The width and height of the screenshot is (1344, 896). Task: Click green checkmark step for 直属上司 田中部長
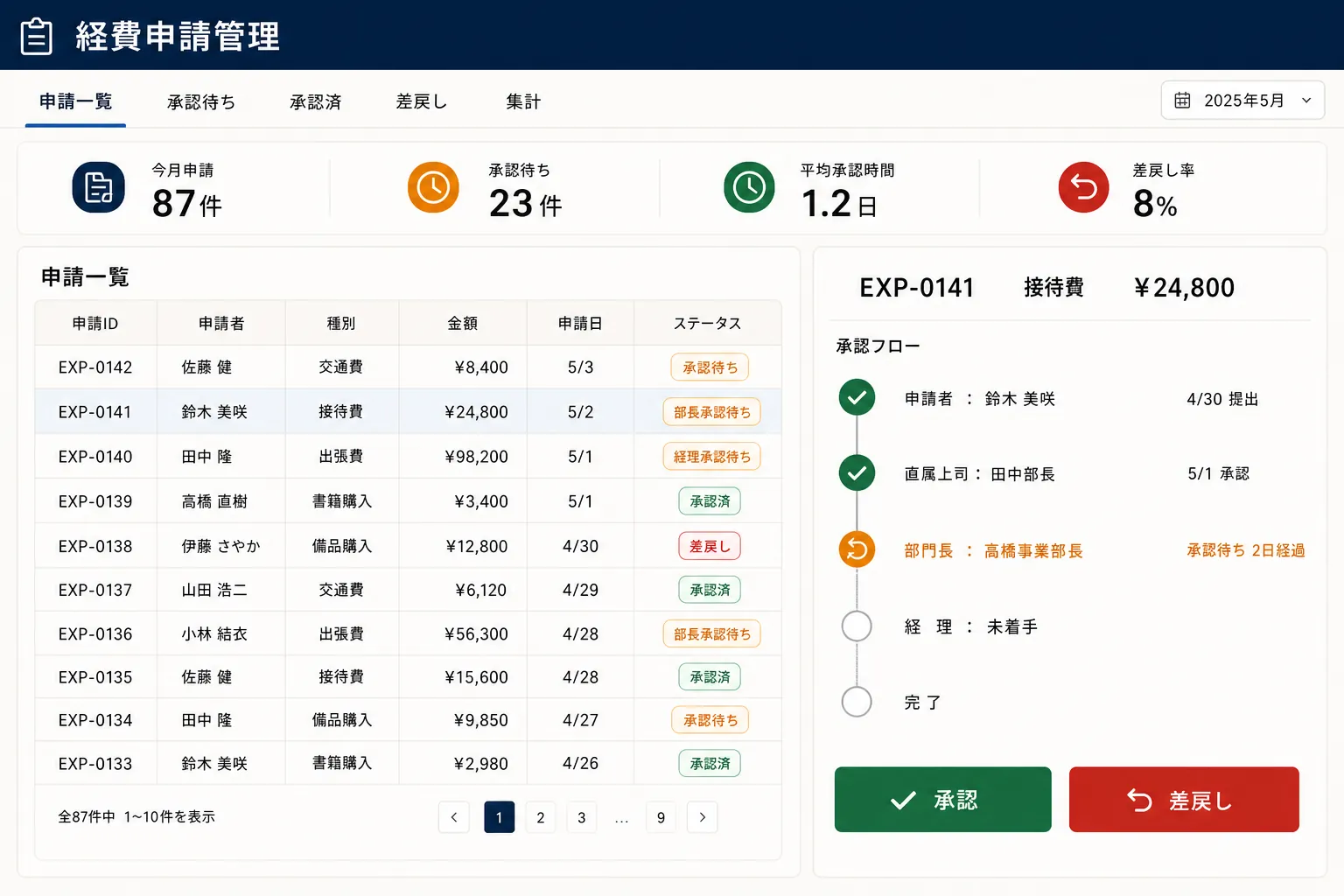pos(857,473)
